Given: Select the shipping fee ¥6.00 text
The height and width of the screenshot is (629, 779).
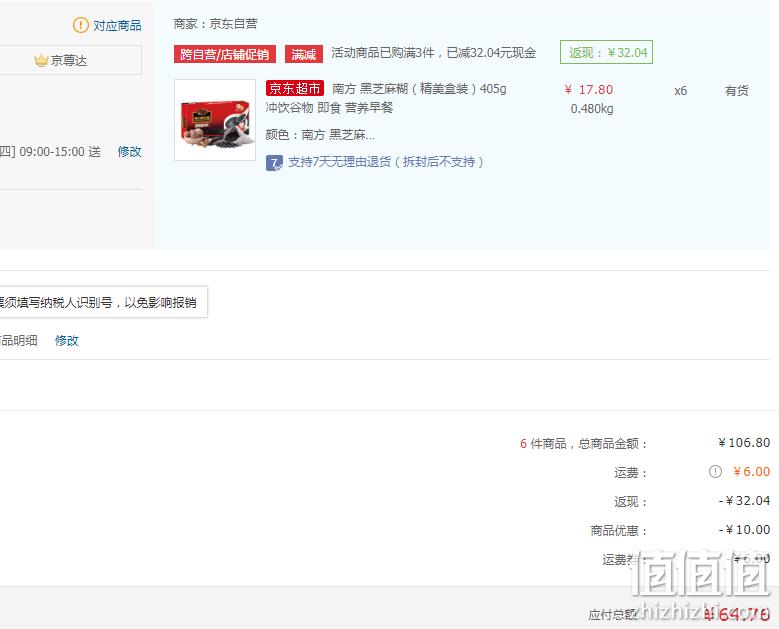Looking at the screenshot, I should 752,472.
